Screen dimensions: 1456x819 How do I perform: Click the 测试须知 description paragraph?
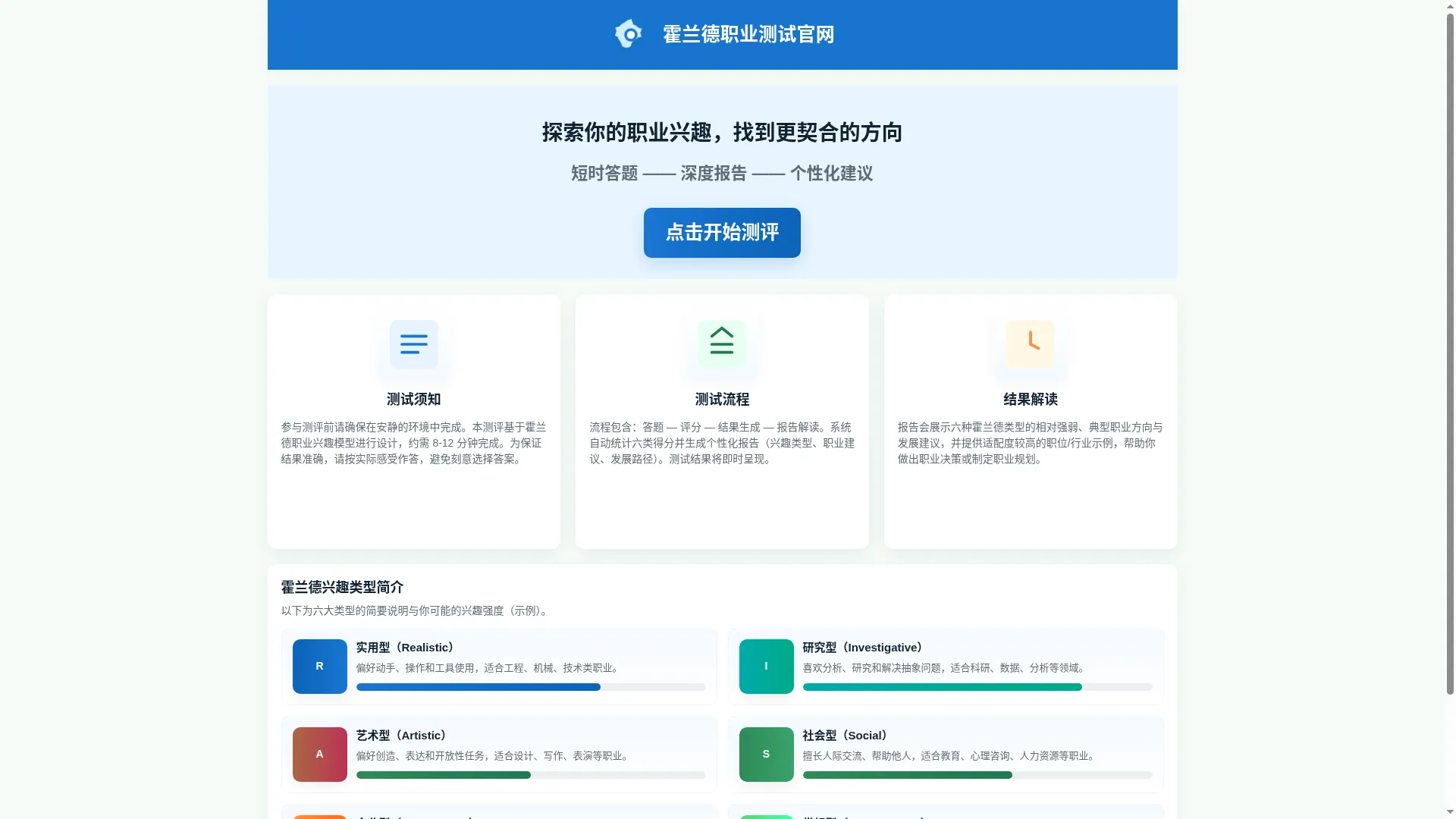(x=414, y=444)
